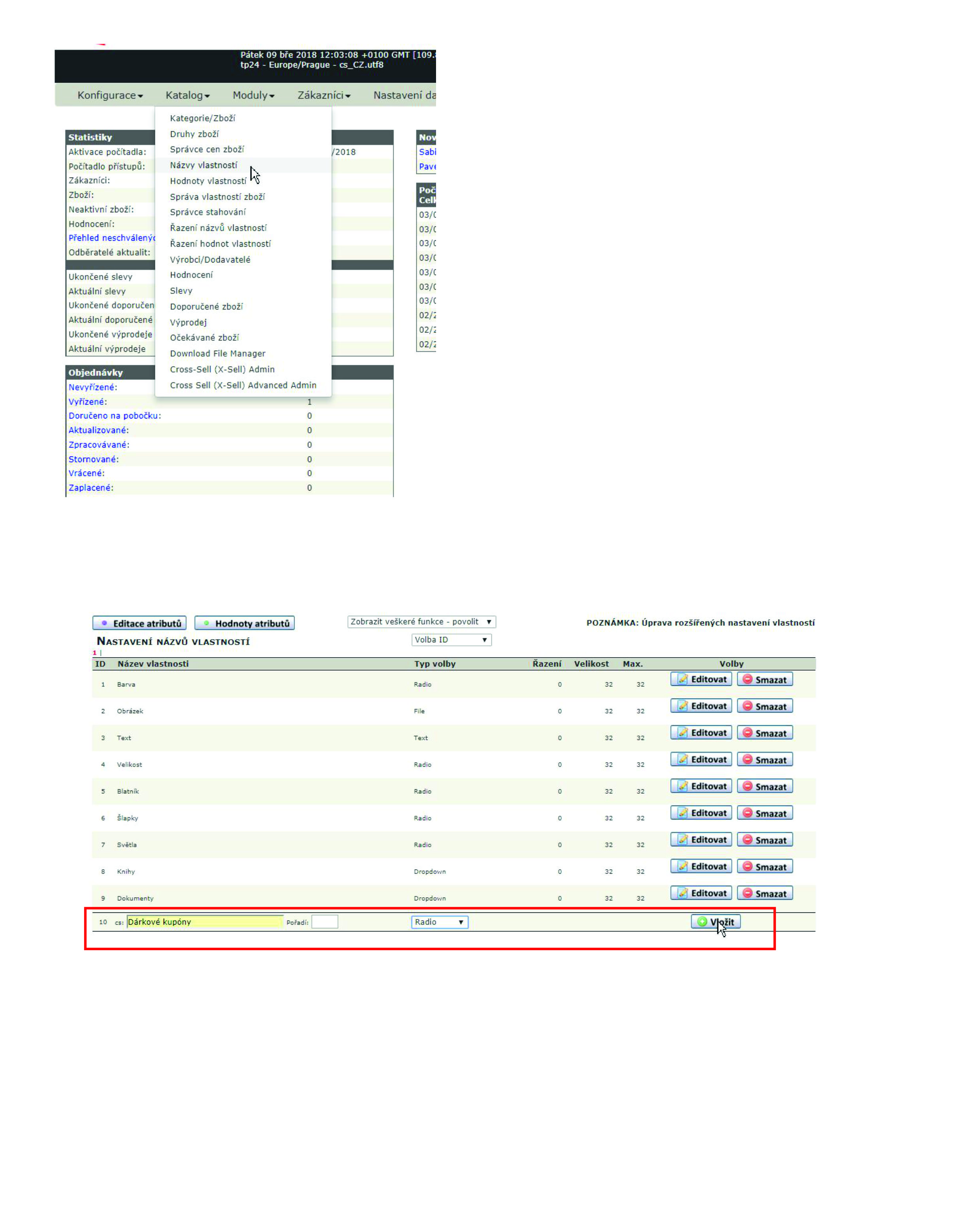Expand the Volba ID dropdown
Image resolution: width=980 pixels, height=1221 pixels.
(451, 640)
